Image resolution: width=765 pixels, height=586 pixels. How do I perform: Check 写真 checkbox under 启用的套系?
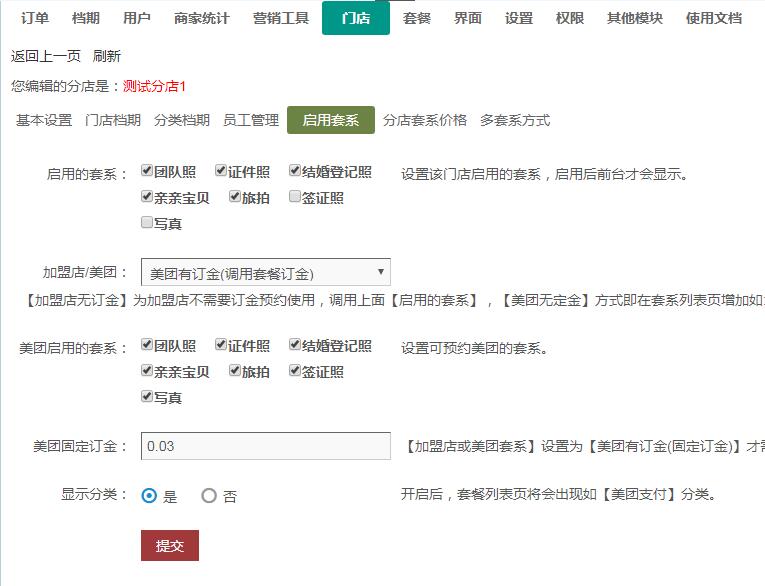[x=148, y=223]
